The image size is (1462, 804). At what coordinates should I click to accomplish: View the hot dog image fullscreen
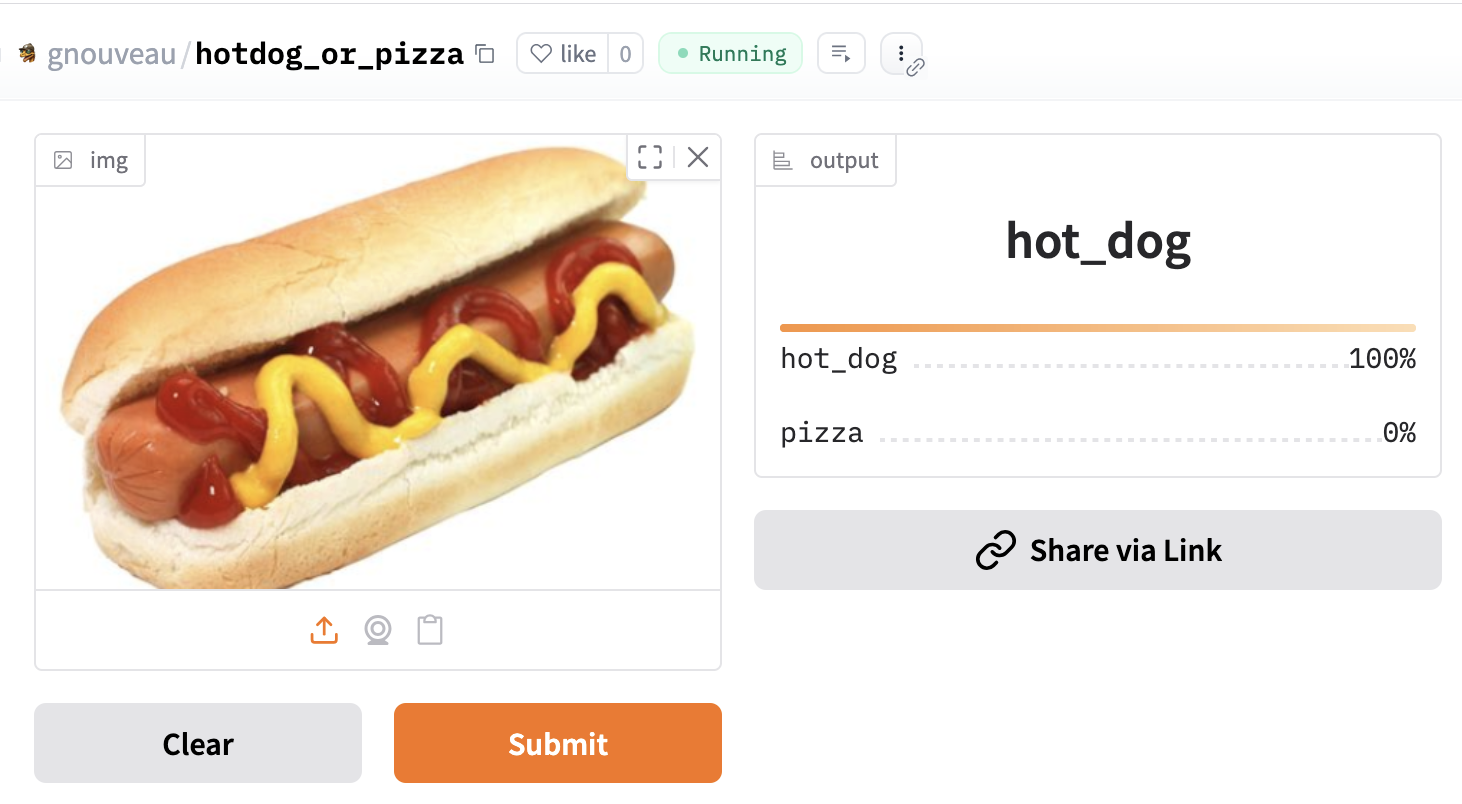pyautogui.click(x=650, y=157)
